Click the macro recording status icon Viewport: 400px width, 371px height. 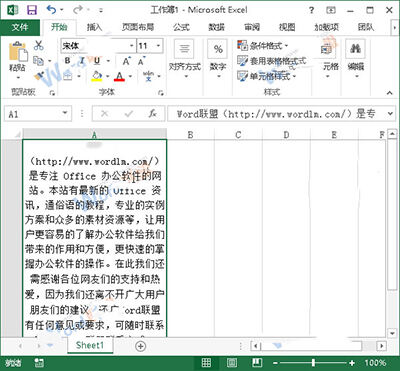39,363
